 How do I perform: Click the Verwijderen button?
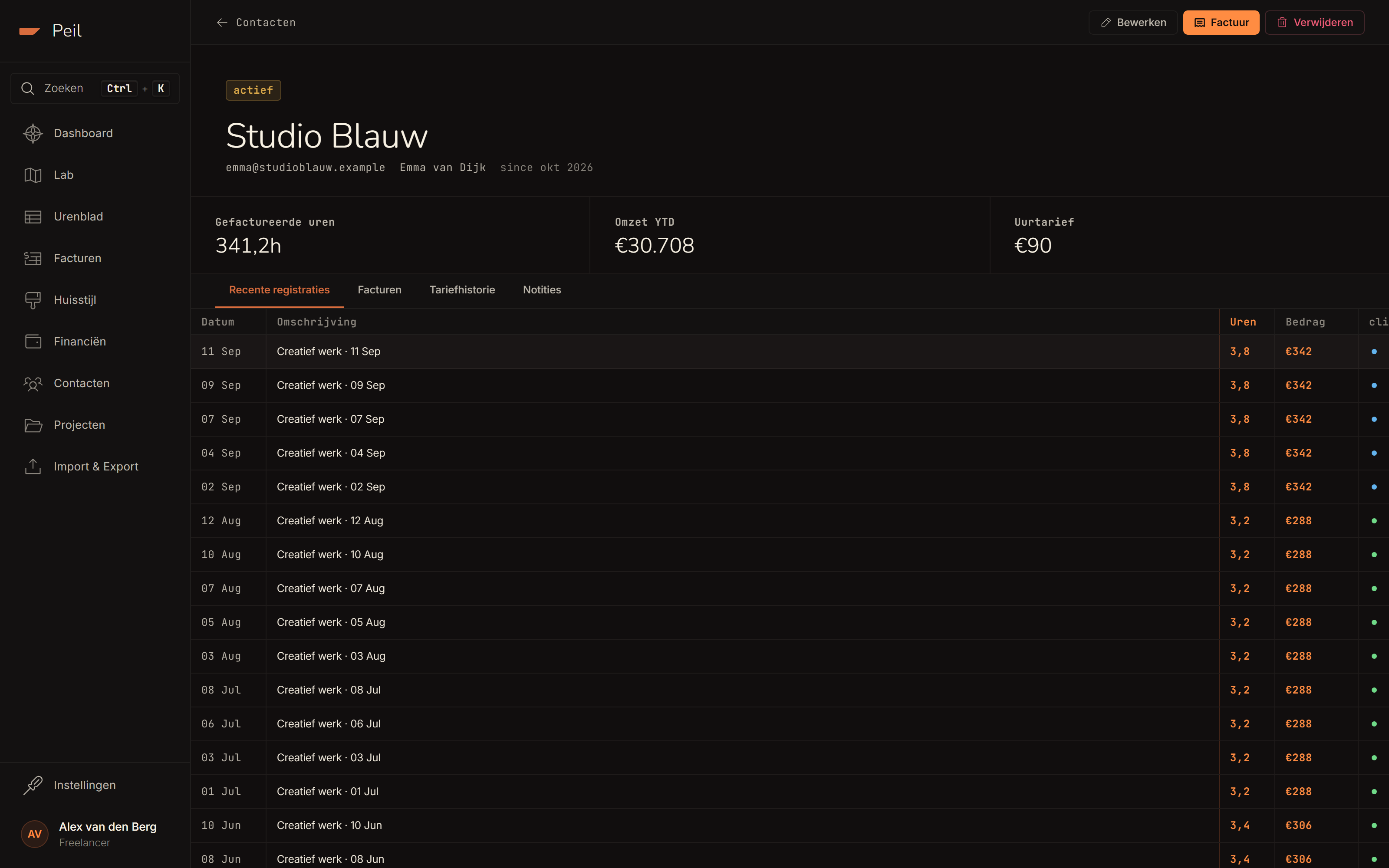point(1314,23)
